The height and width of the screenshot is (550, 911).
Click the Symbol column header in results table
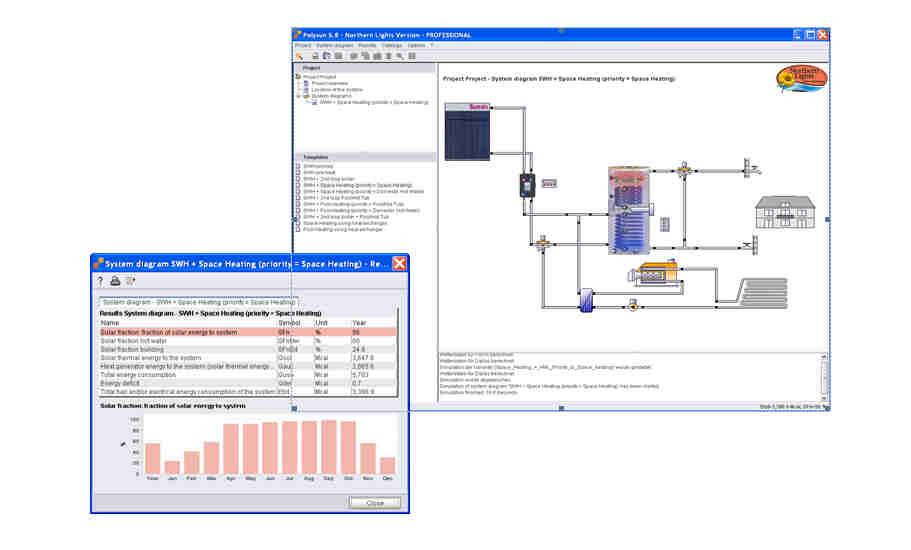tap(295, 323)
